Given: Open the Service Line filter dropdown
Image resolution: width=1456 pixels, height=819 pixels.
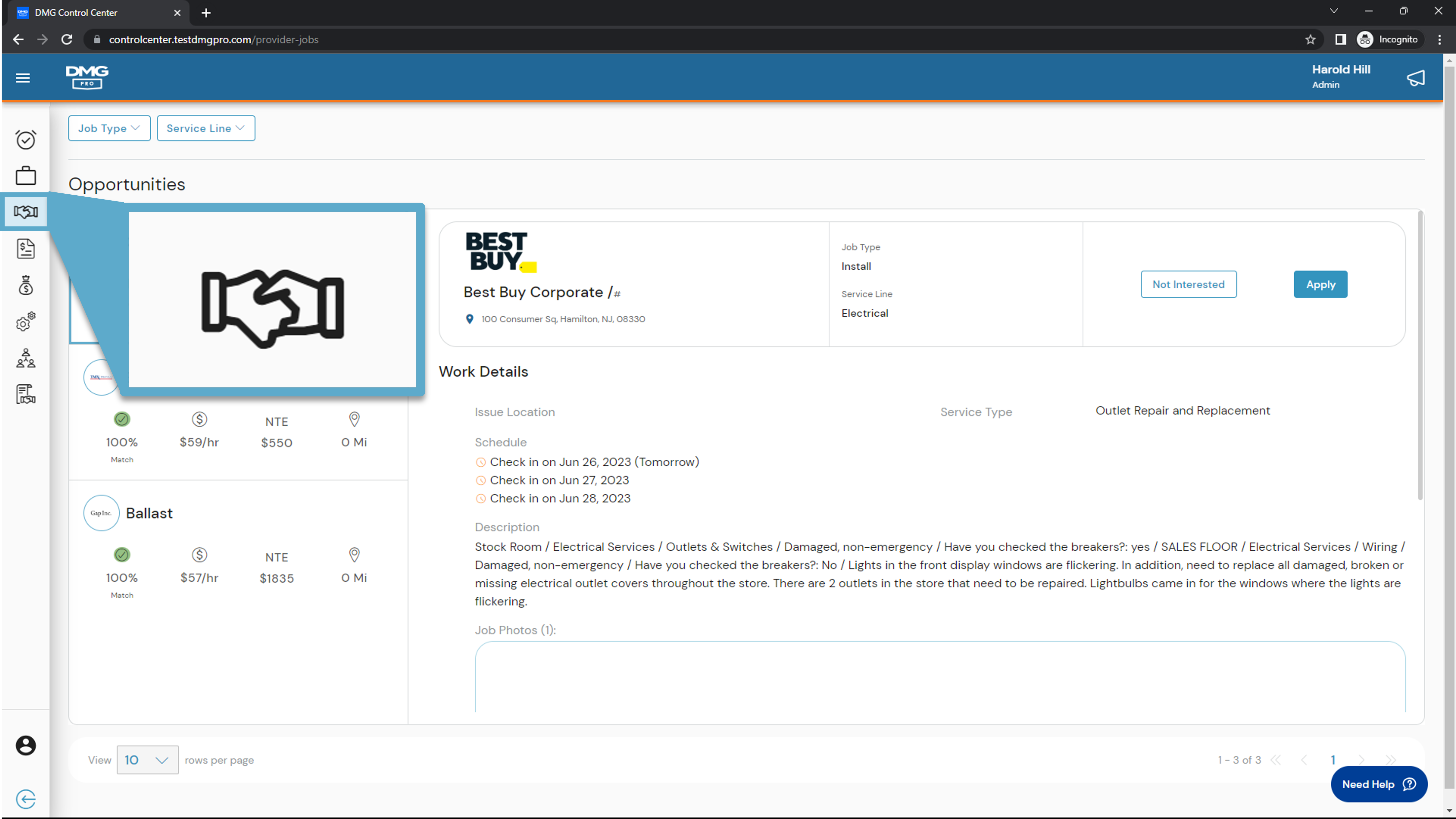Looking at the screenshot, I should (x=206, y=128).
